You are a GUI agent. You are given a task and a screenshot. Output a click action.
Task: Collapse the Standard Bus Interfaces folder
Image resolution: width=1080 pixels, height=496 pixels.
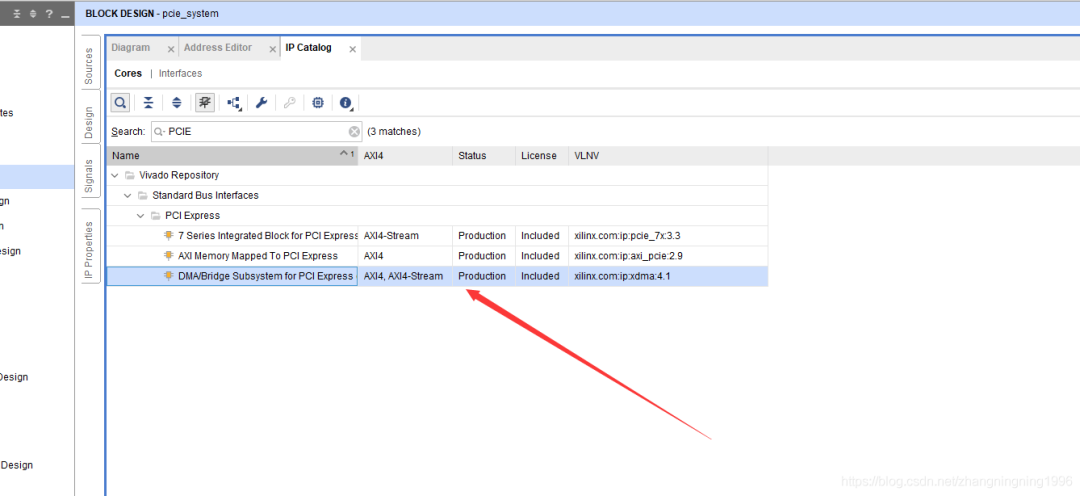tap(128, 196)
